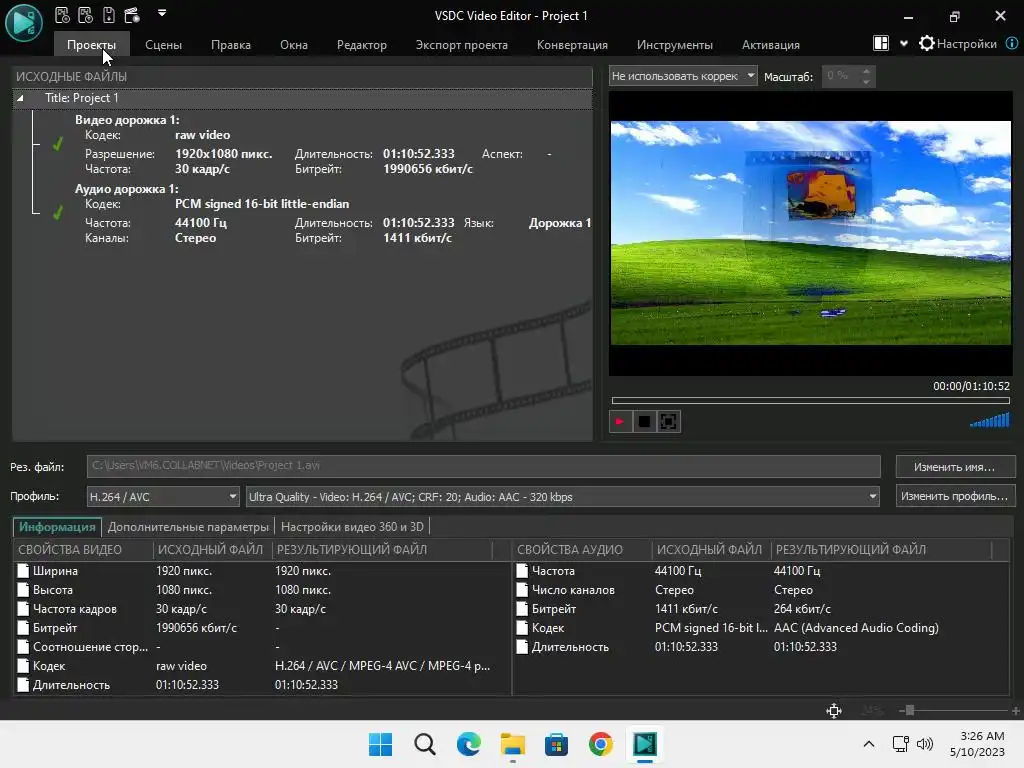Click the fit-to-window crosshair icon at bottom
Image resolution: width=1024 pixels, height=768 pixels.
coord(834,711)
